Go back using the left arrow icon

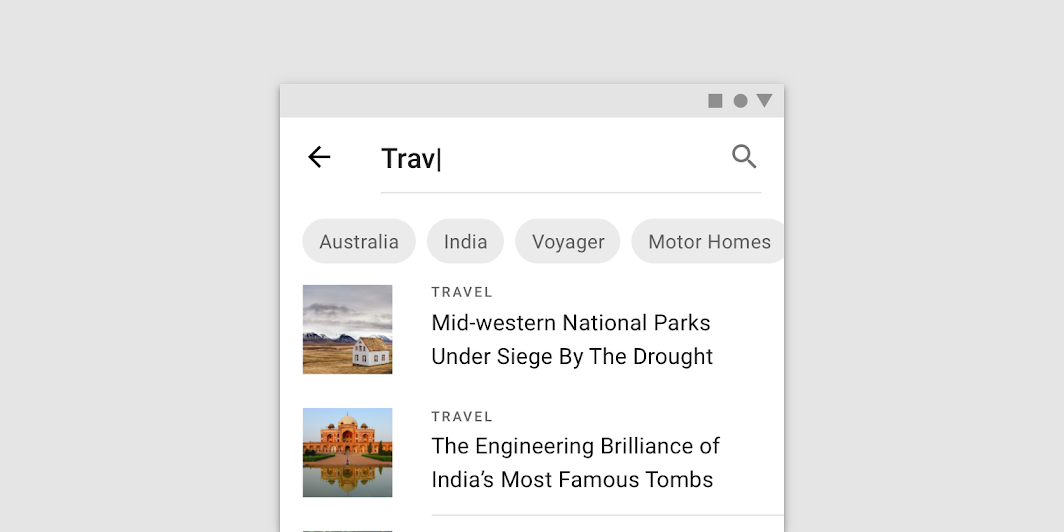(x=319, y=157)
